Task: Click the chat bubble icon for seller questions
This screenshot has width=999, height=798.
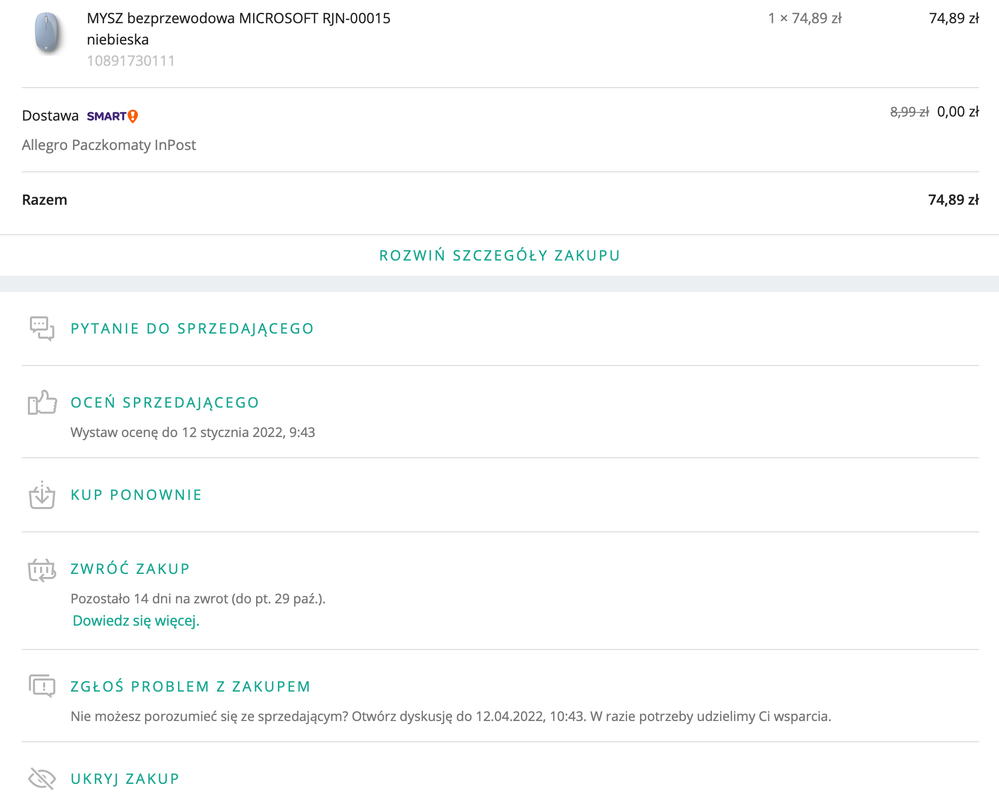Action: click(42, 328)
